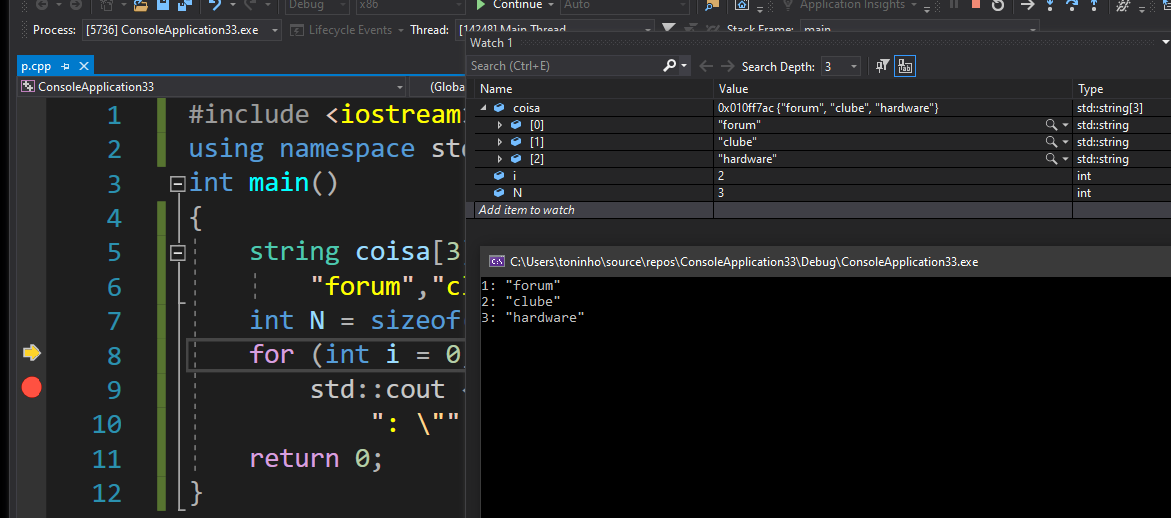Expand the [2] element row
This screenshot has width=1171, height=518.
pos(500,159)
